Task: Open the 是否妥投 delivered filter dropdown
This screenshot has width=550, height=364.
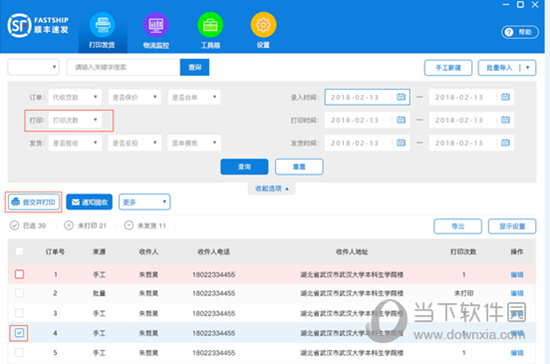Action: click(x=135, y=143)
